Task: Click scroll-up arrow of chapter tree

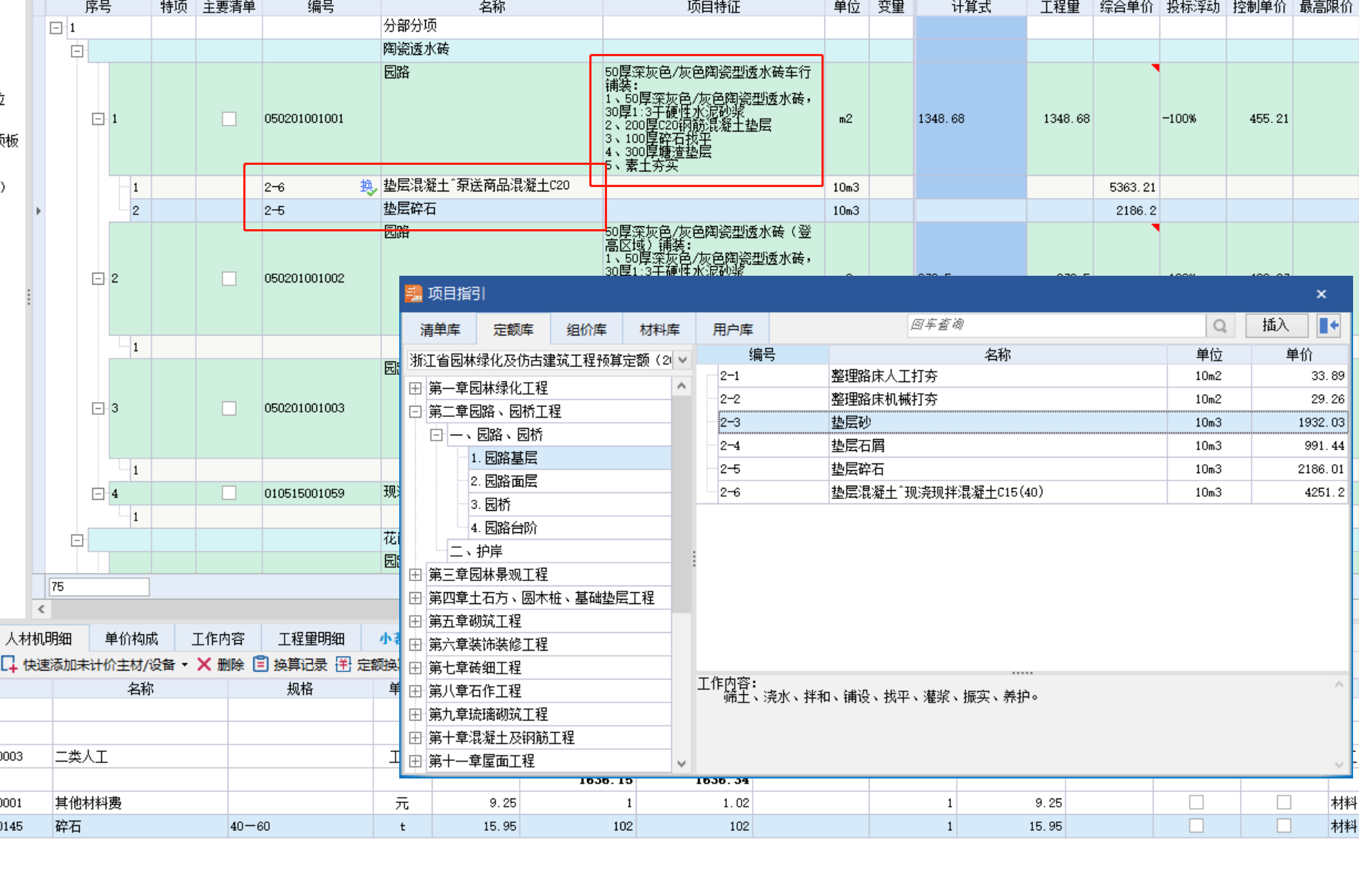Action: coord(682,386)
